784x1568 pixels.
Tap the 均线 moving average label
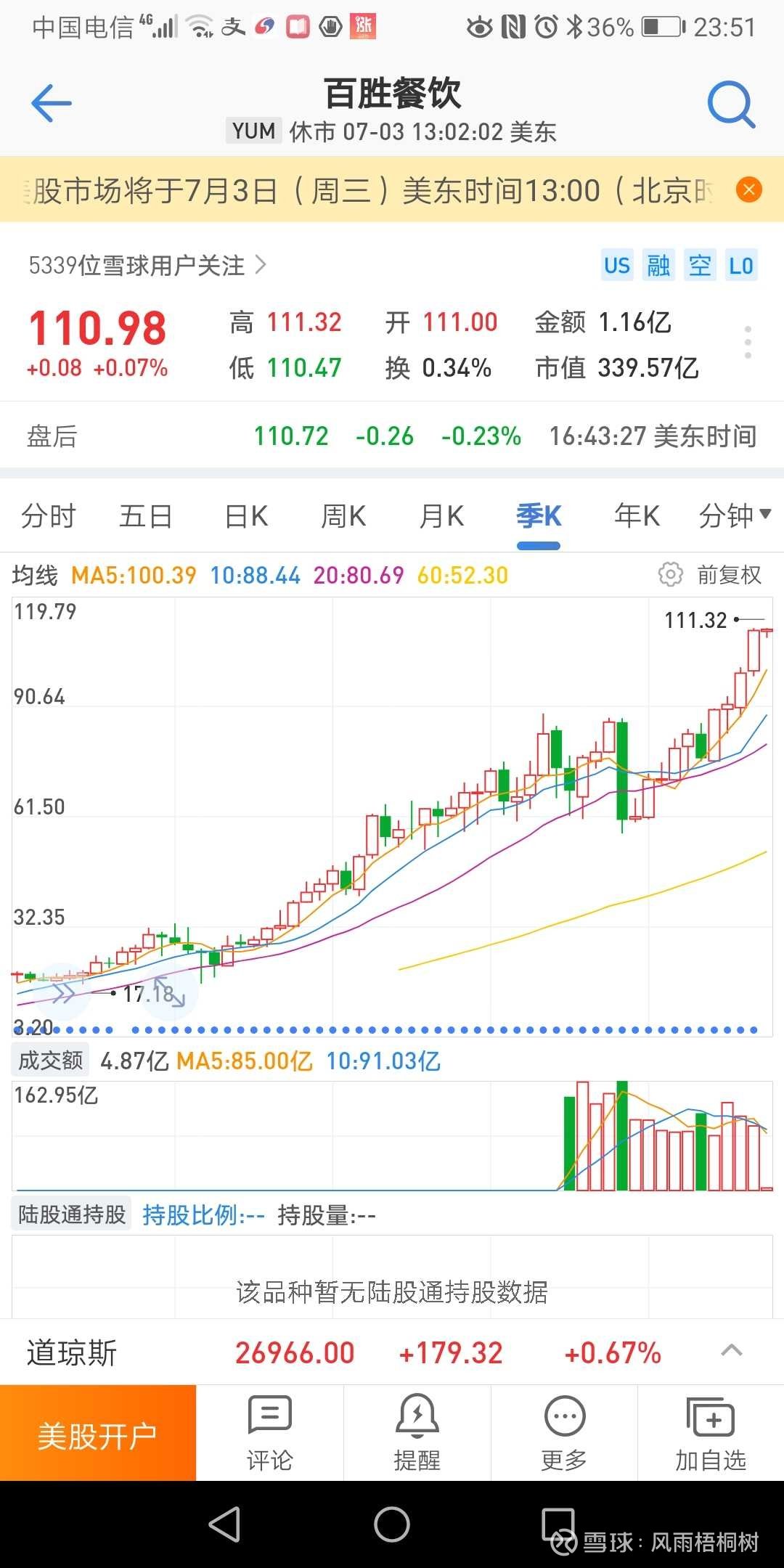(35, 575)
